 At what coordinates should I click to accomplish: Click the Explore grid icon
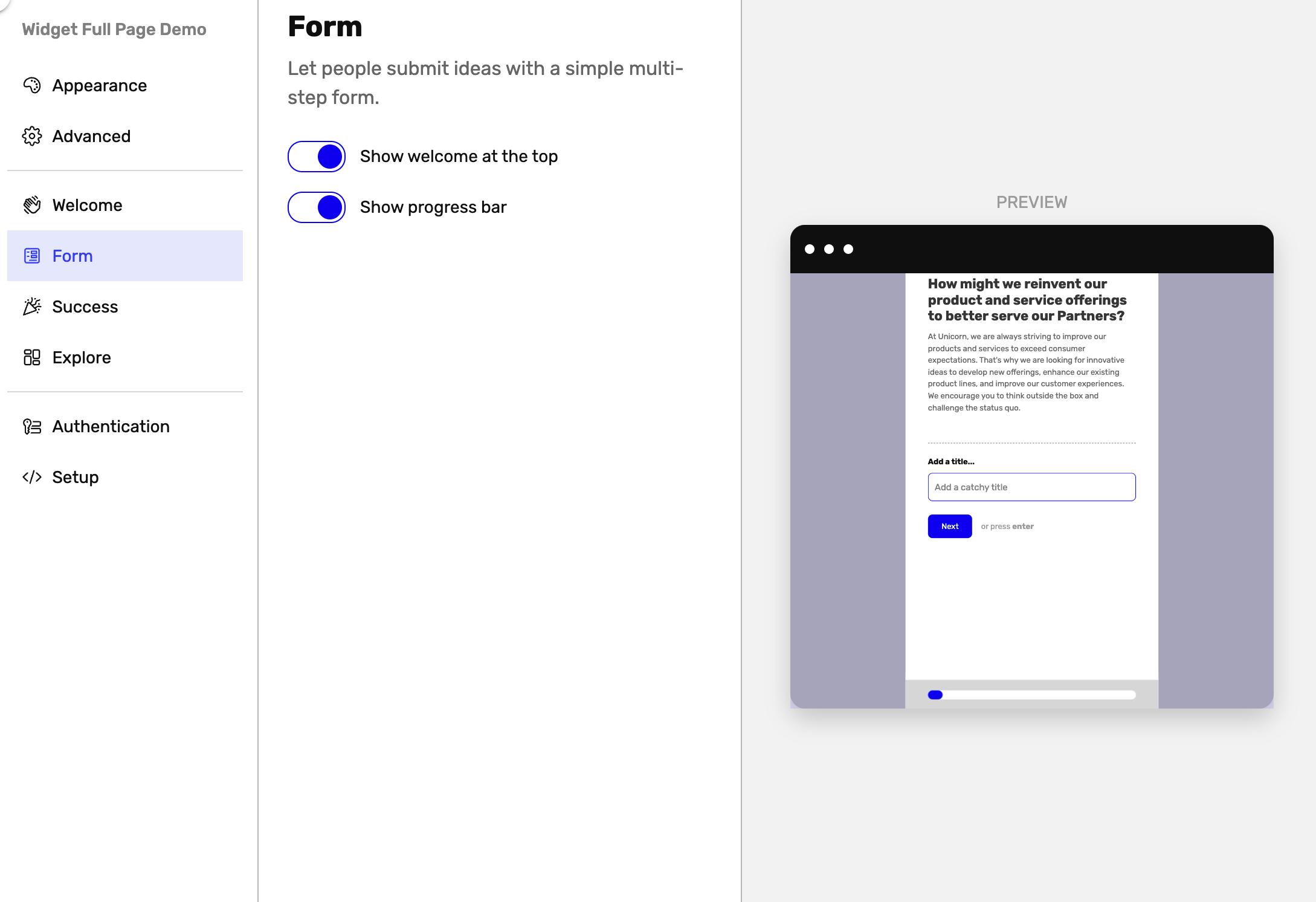[32, 357]
